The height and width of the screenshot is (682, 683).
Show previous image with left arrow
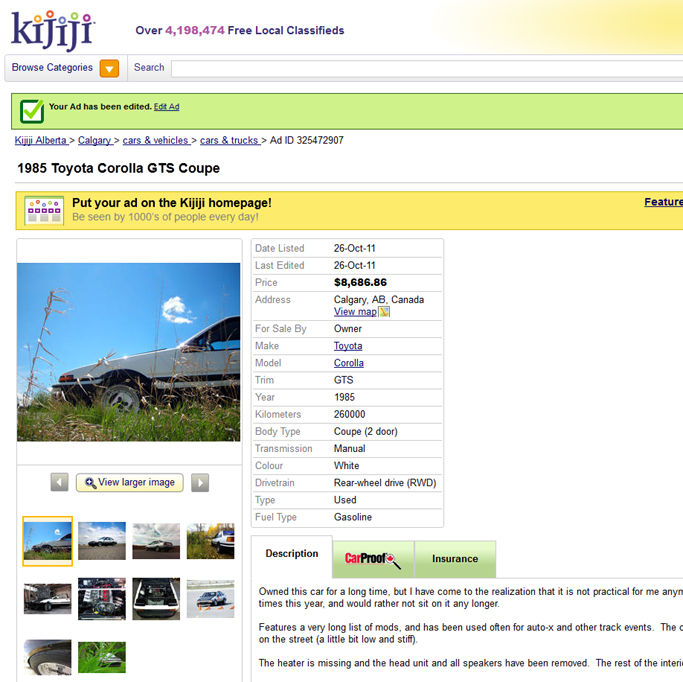pos(60,483)
